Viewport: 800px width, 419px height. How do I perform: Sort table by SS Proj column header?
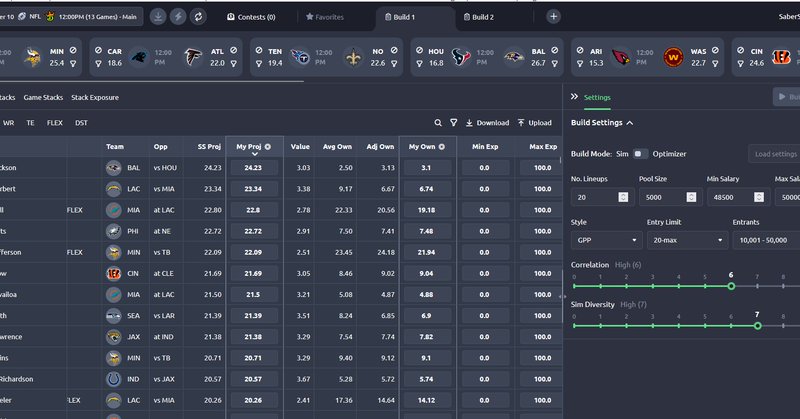click(x=209, y=146)
